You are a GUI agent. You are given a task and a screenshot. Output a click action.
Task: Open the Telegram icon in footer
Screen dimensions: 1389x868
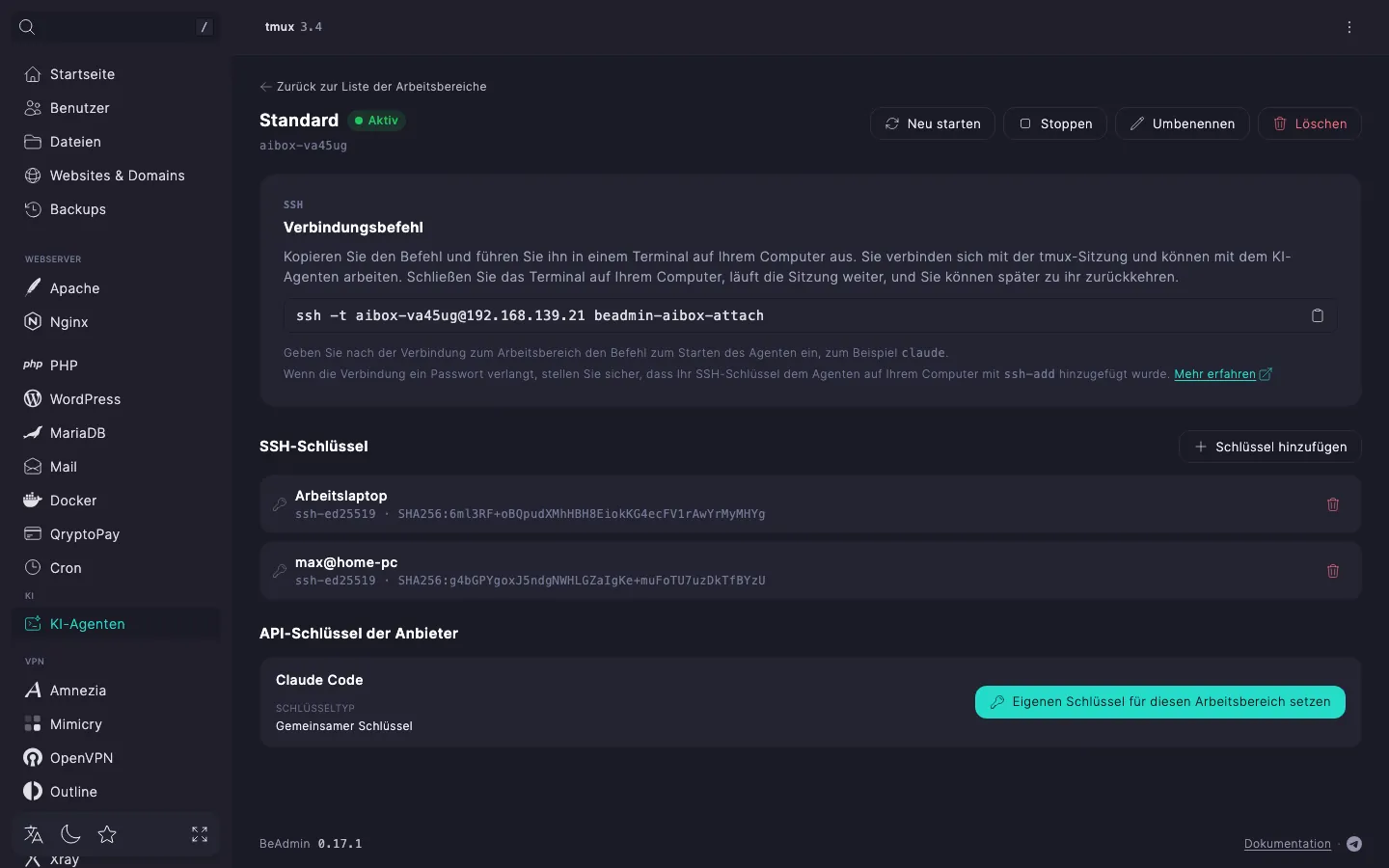(x=1354, y=844)
